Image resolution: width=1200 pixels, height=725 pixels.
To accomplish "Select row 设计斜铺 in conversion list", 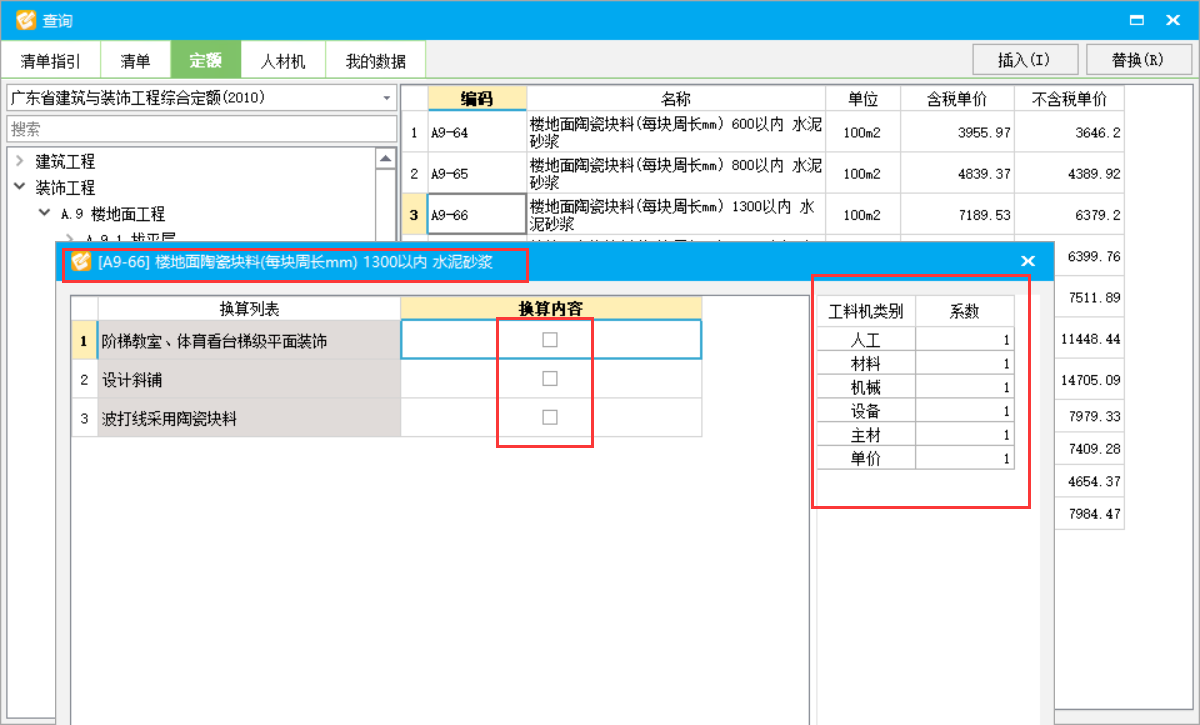I will [249, 380].
